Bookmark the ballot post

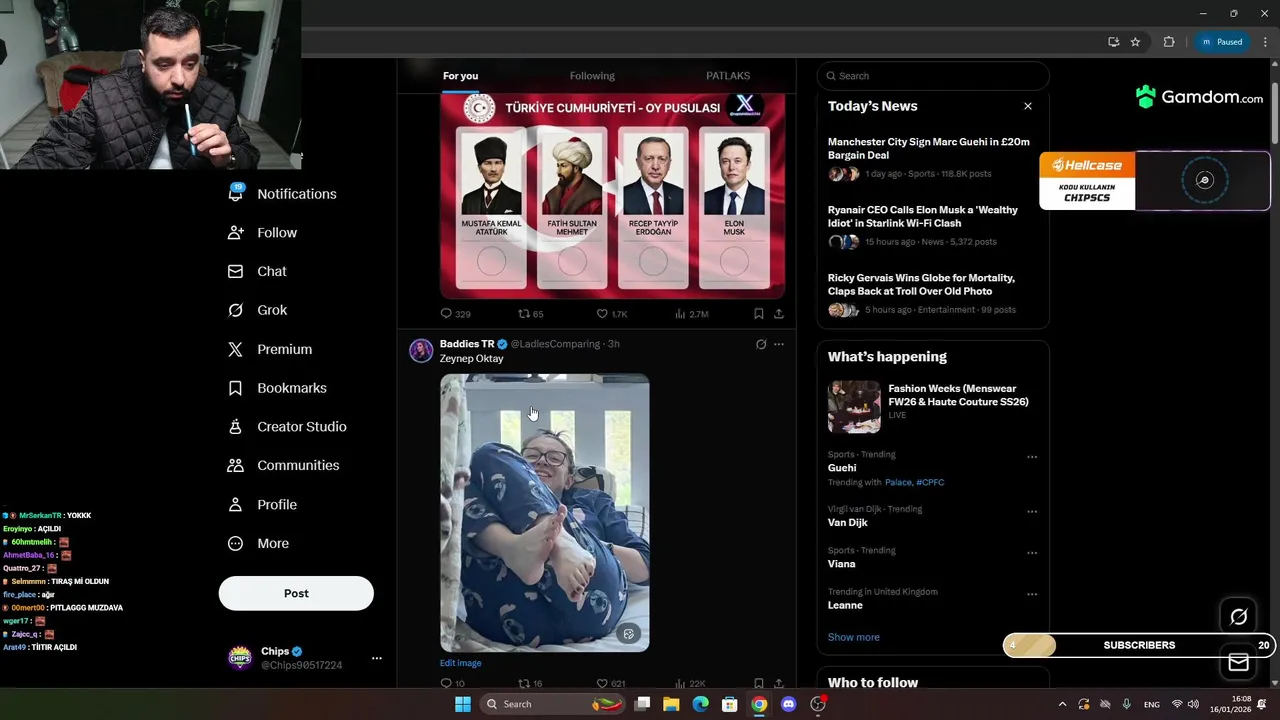(x=759, y=314)
